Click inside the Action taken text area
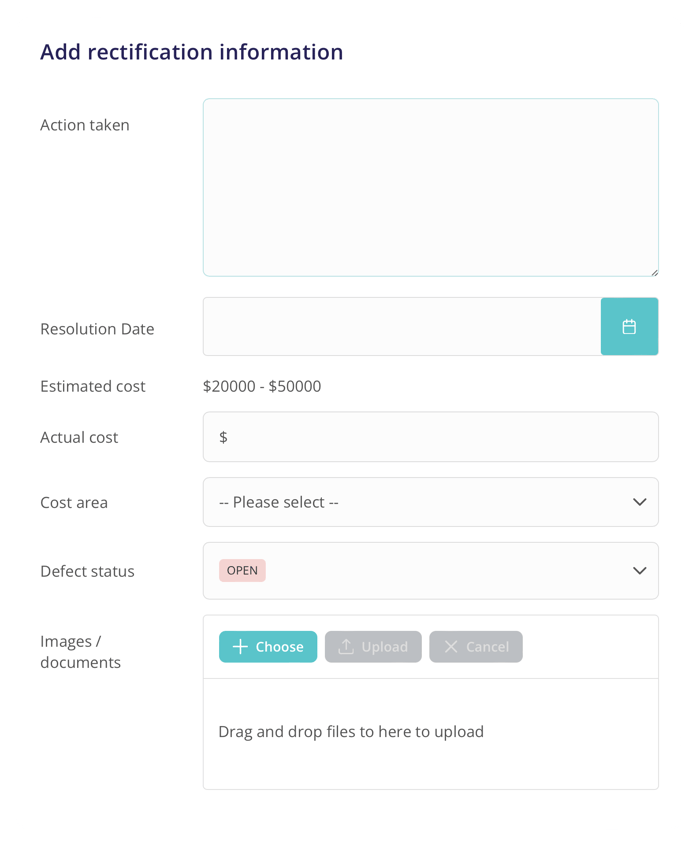Viewport: 700px width, 845px height. pyautogui.click(x=430, y=185)
